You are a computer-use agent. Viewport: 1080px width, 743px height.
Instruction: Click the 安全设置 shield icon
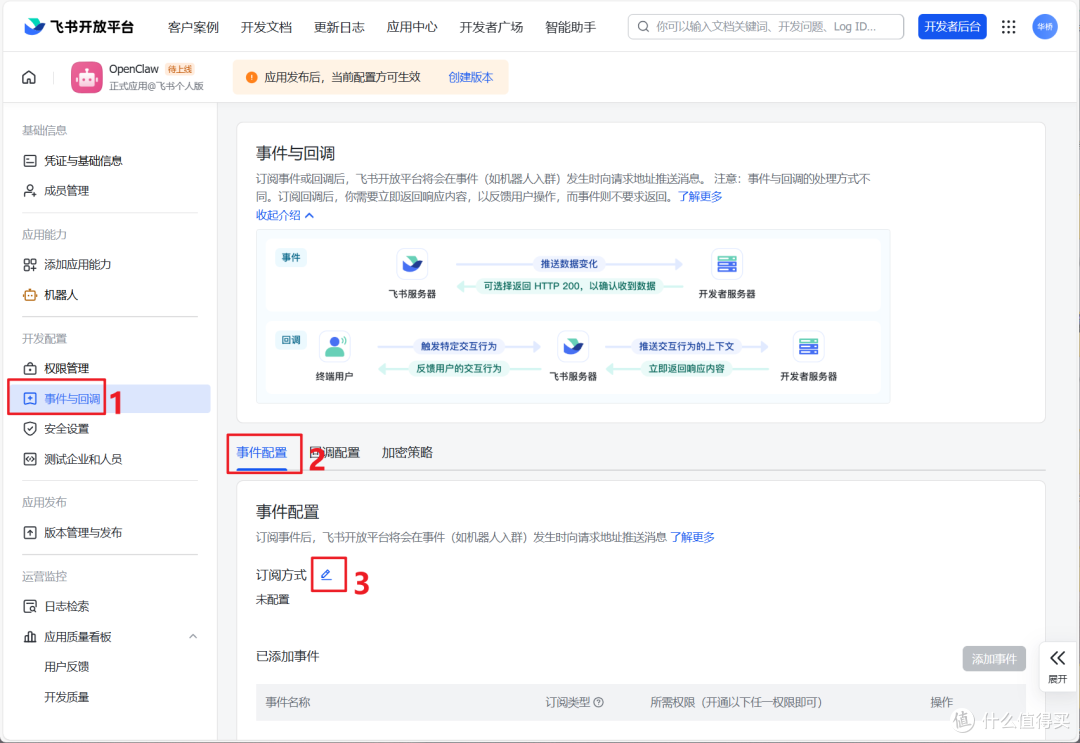pos(30,429)
